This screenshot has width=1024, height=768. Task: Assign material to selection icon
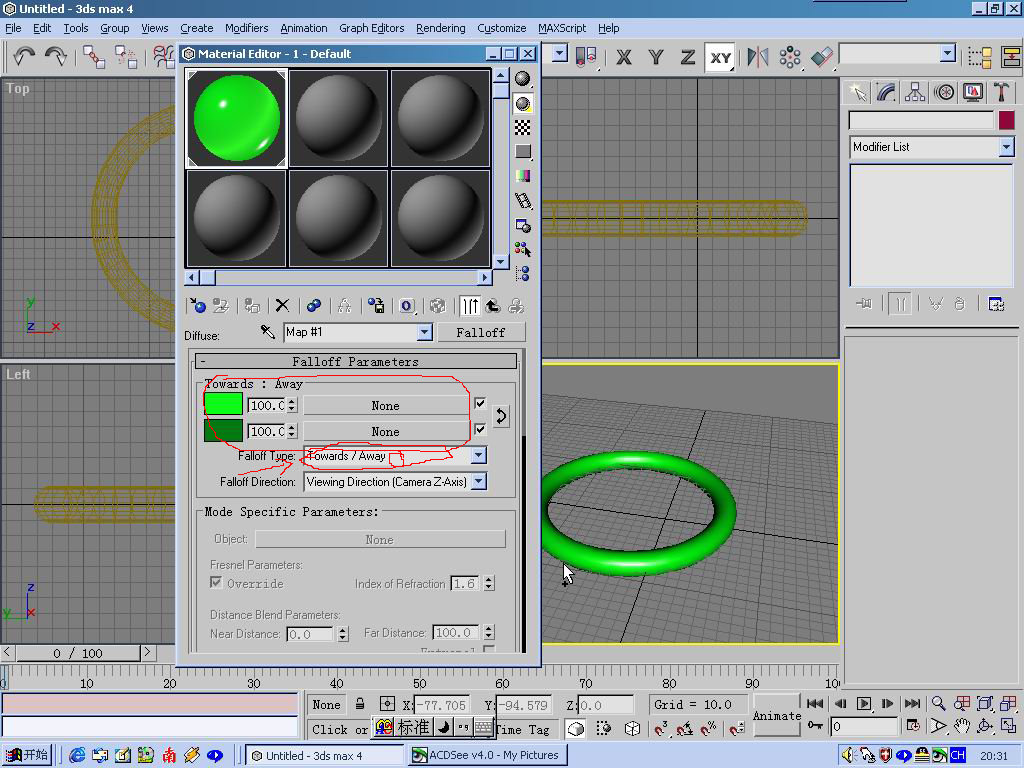[x=253, y=306]
